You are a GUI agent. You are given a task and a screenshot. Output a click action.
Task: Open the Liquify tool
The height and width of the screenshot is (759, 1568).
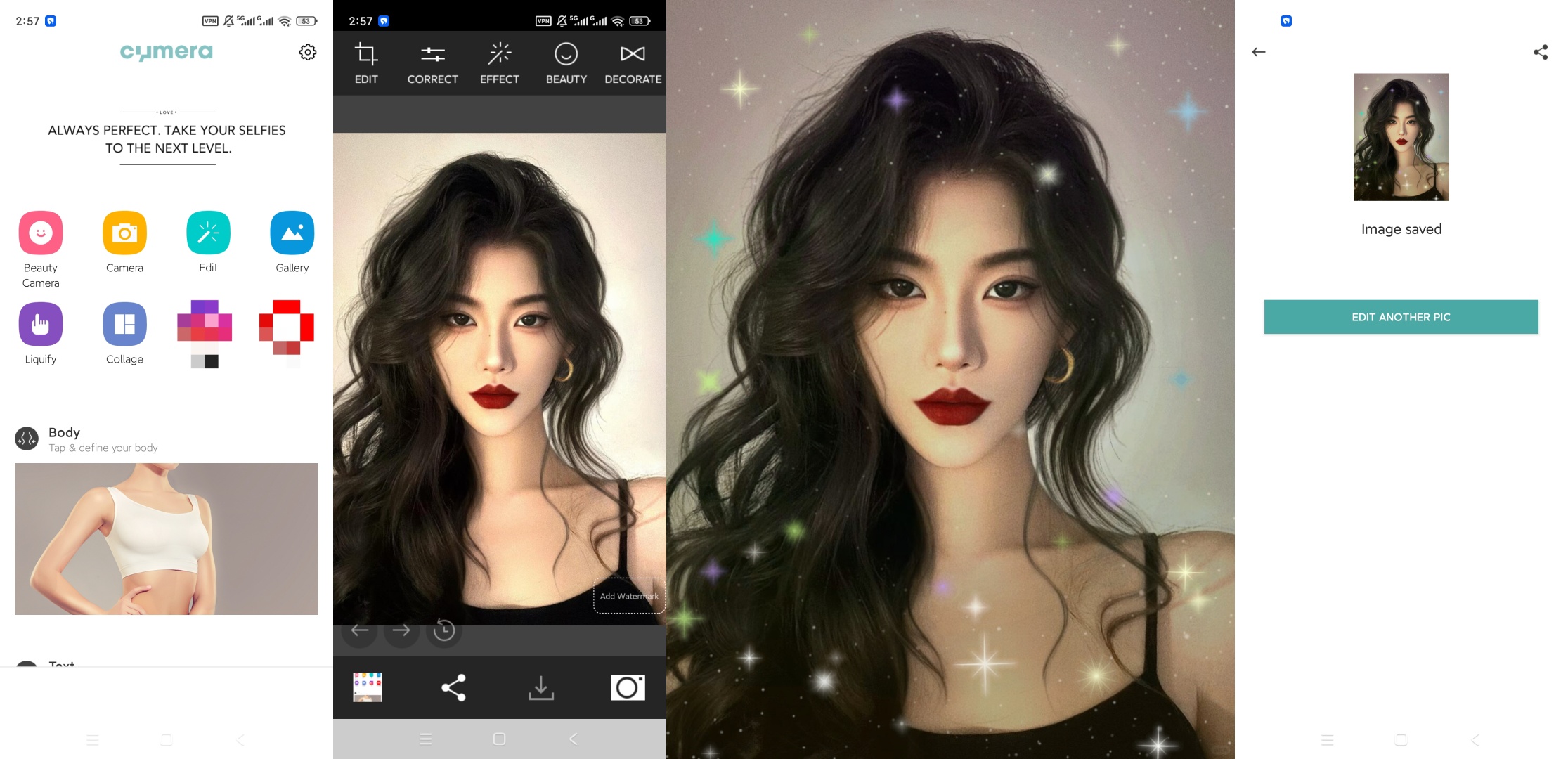coord(41,334)
